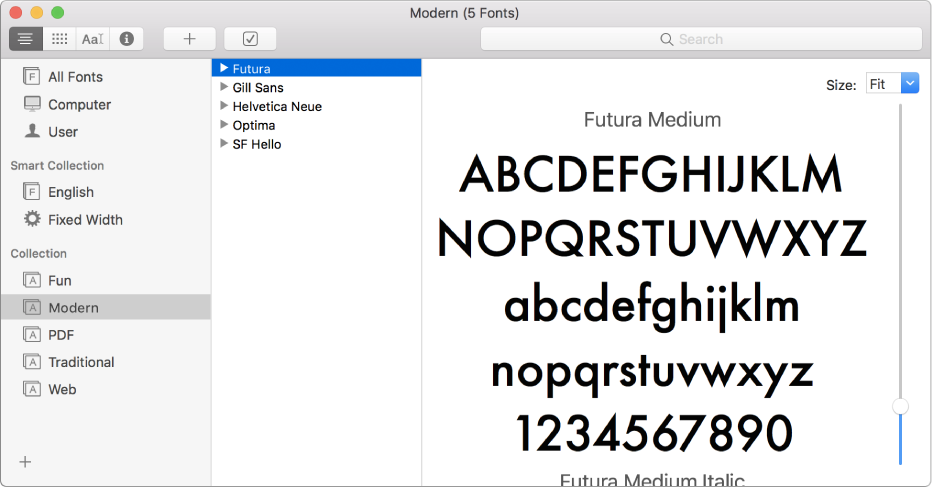Click the Futura Medium preview heading
The image size is (934, 487).
[x=652, y=120]
